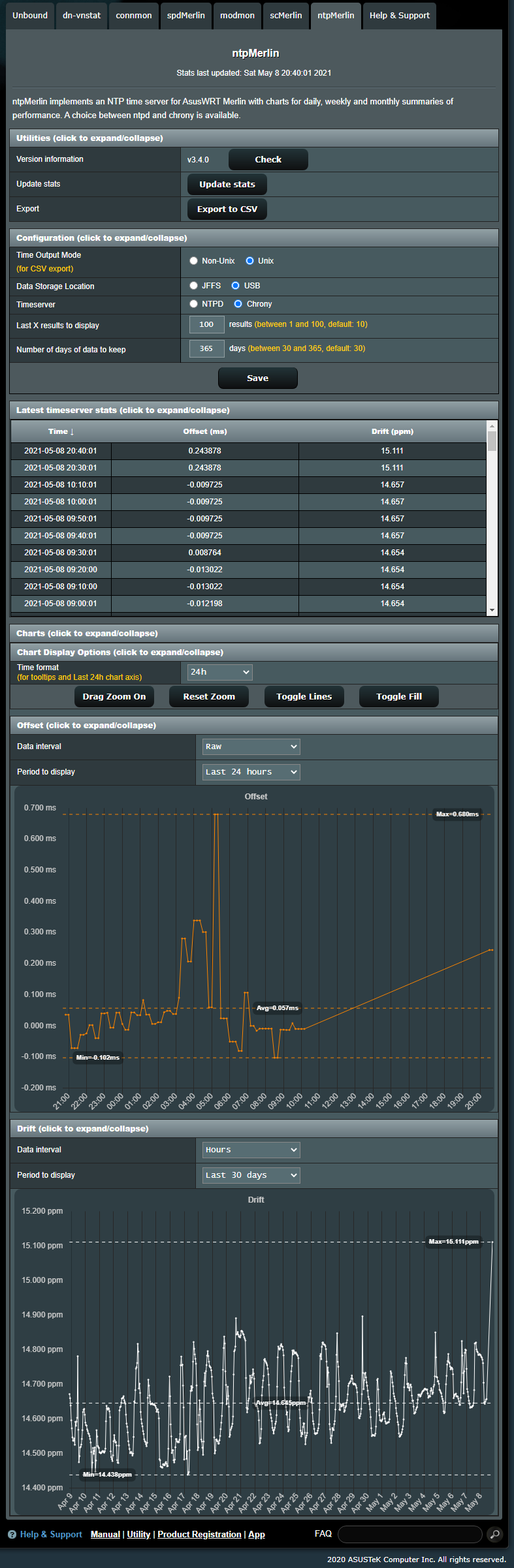
Task: Select JFFS as data storage location
Action: pos(194,286)
